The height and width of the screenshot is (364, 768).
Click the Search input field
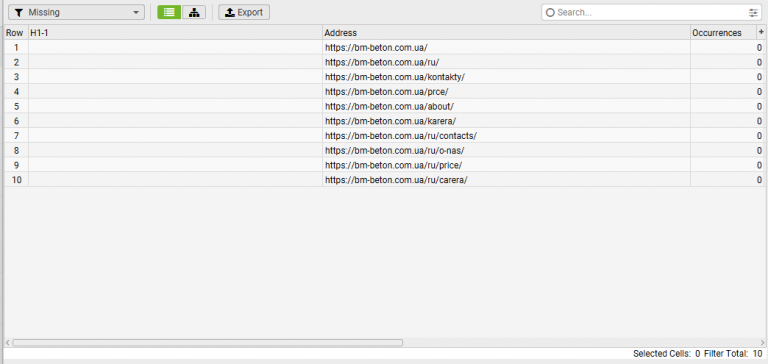(650, 12)
